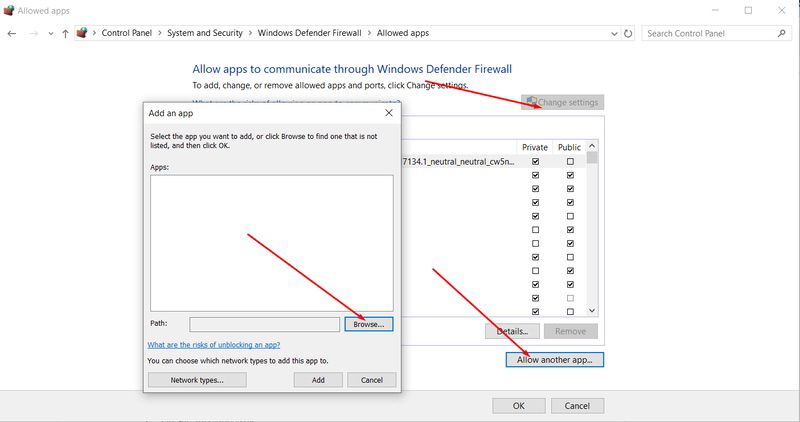Click the firewall icon in address bar
Image resolution: width=800 pixels, height=422 pixels.
pyautogui.click(x=82, y=33)
